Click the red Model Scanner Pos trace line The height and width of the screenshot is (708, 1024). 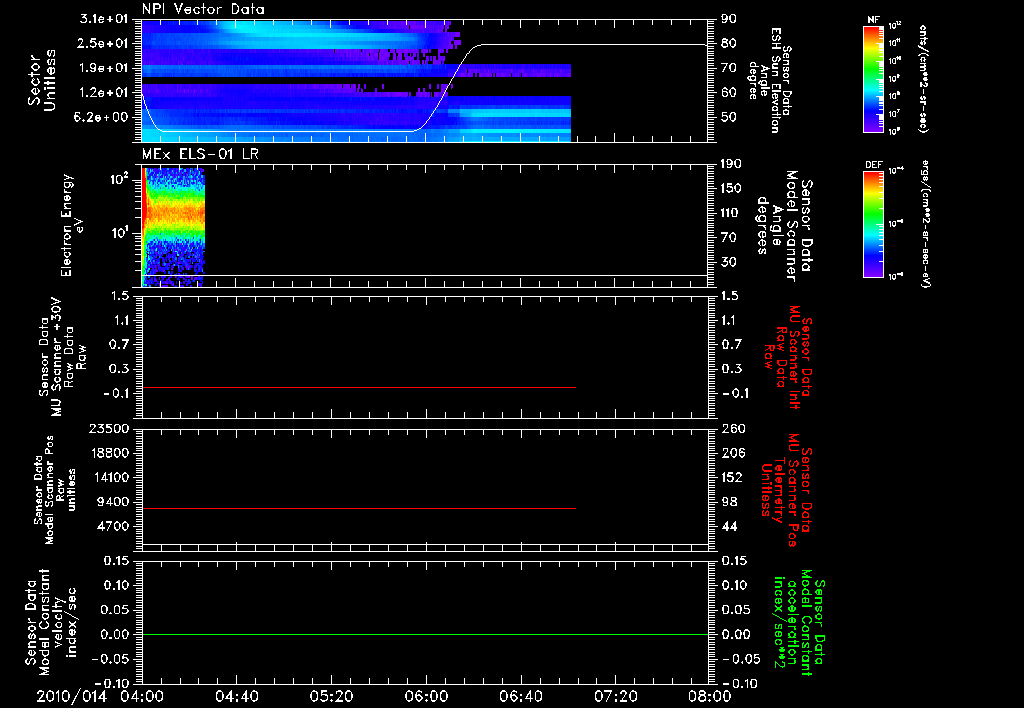pos(359,508)
